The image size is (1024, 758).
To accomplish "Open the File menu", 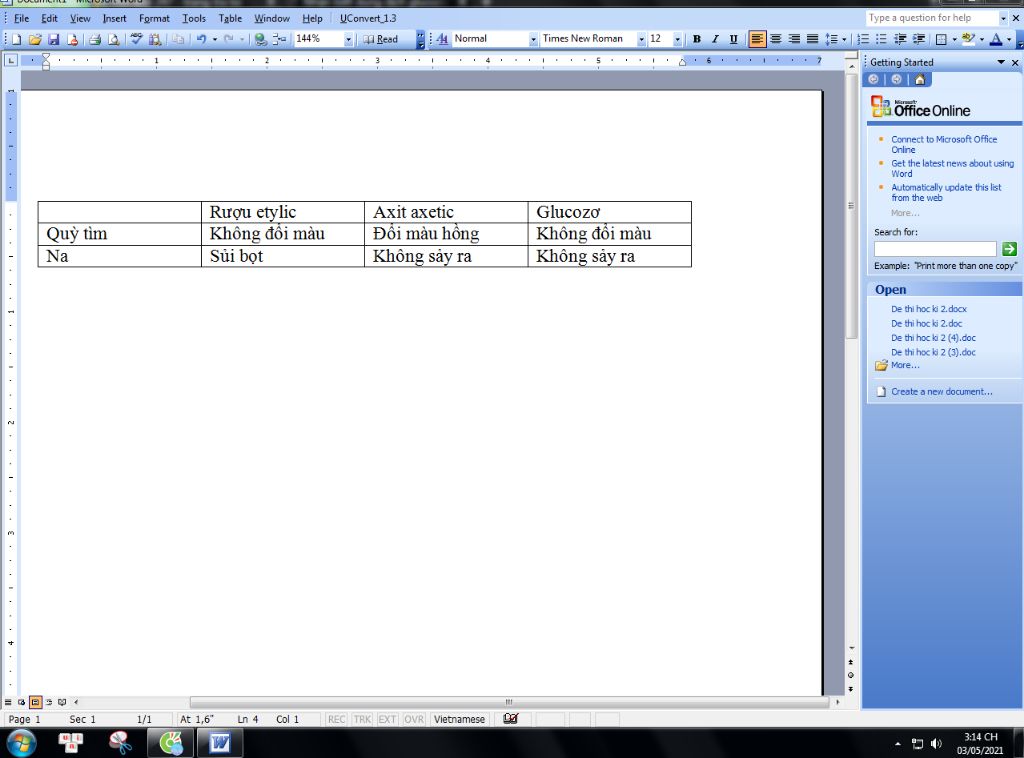I will point(22,18).
